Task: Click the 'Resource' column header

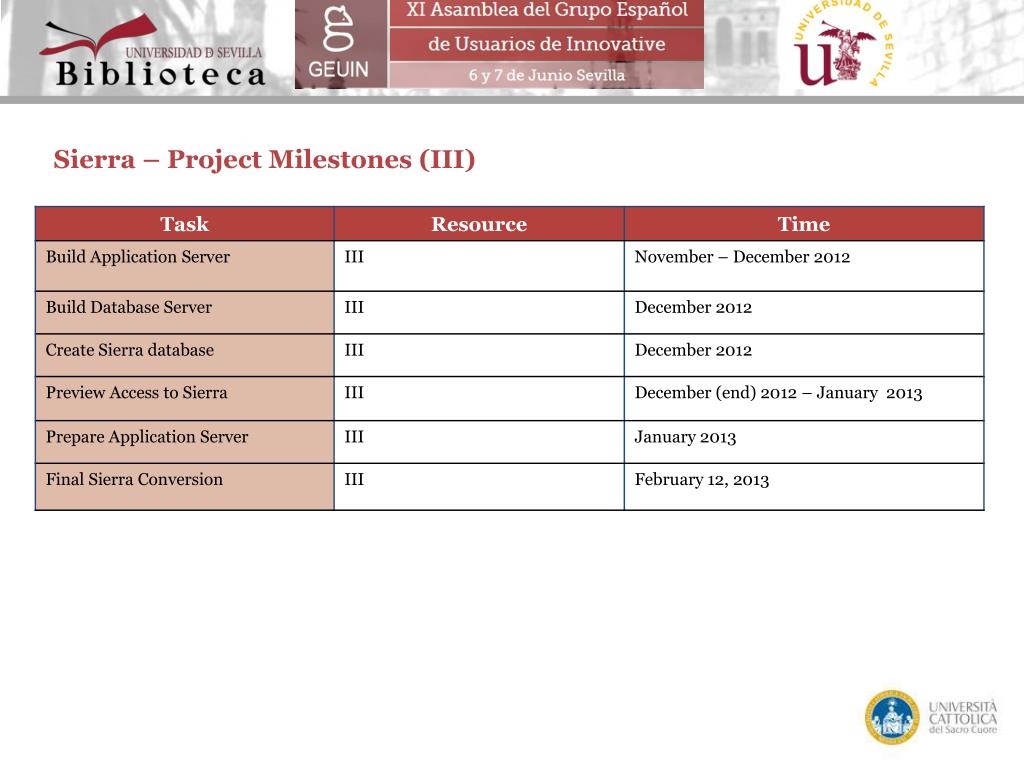Action: [479, 224]
